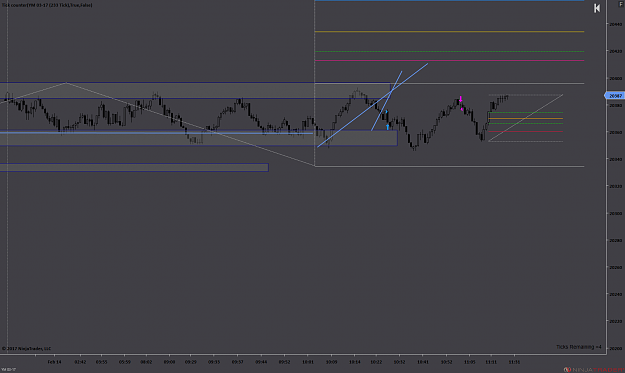
Task: Click the scroll-to-latest-bar arrow icon
Action: tap(597, 8)
